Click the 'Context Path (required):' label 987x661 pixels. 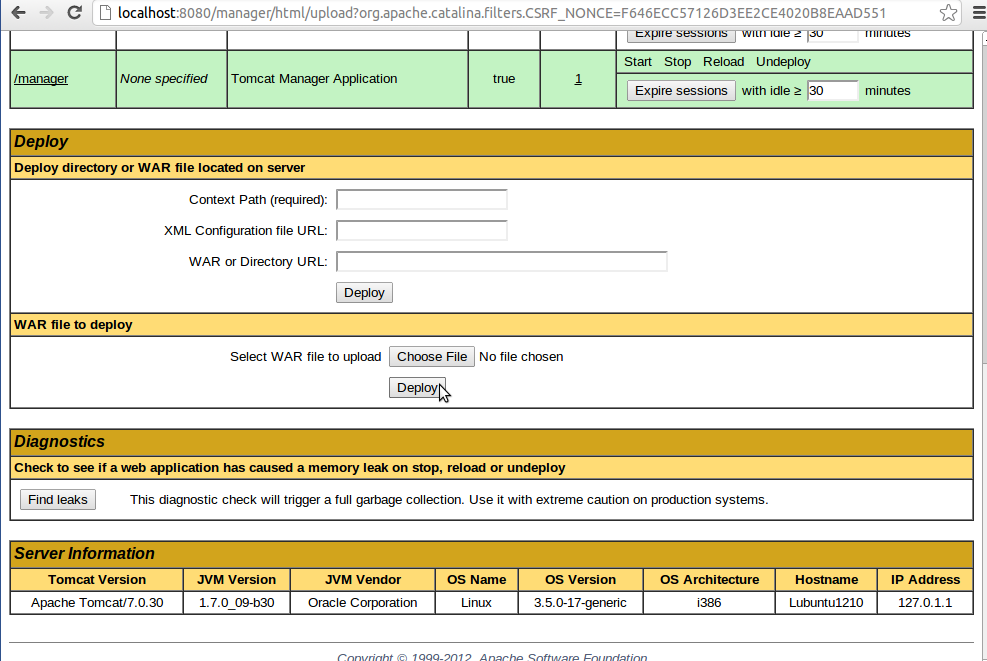[x=258, y=200]
